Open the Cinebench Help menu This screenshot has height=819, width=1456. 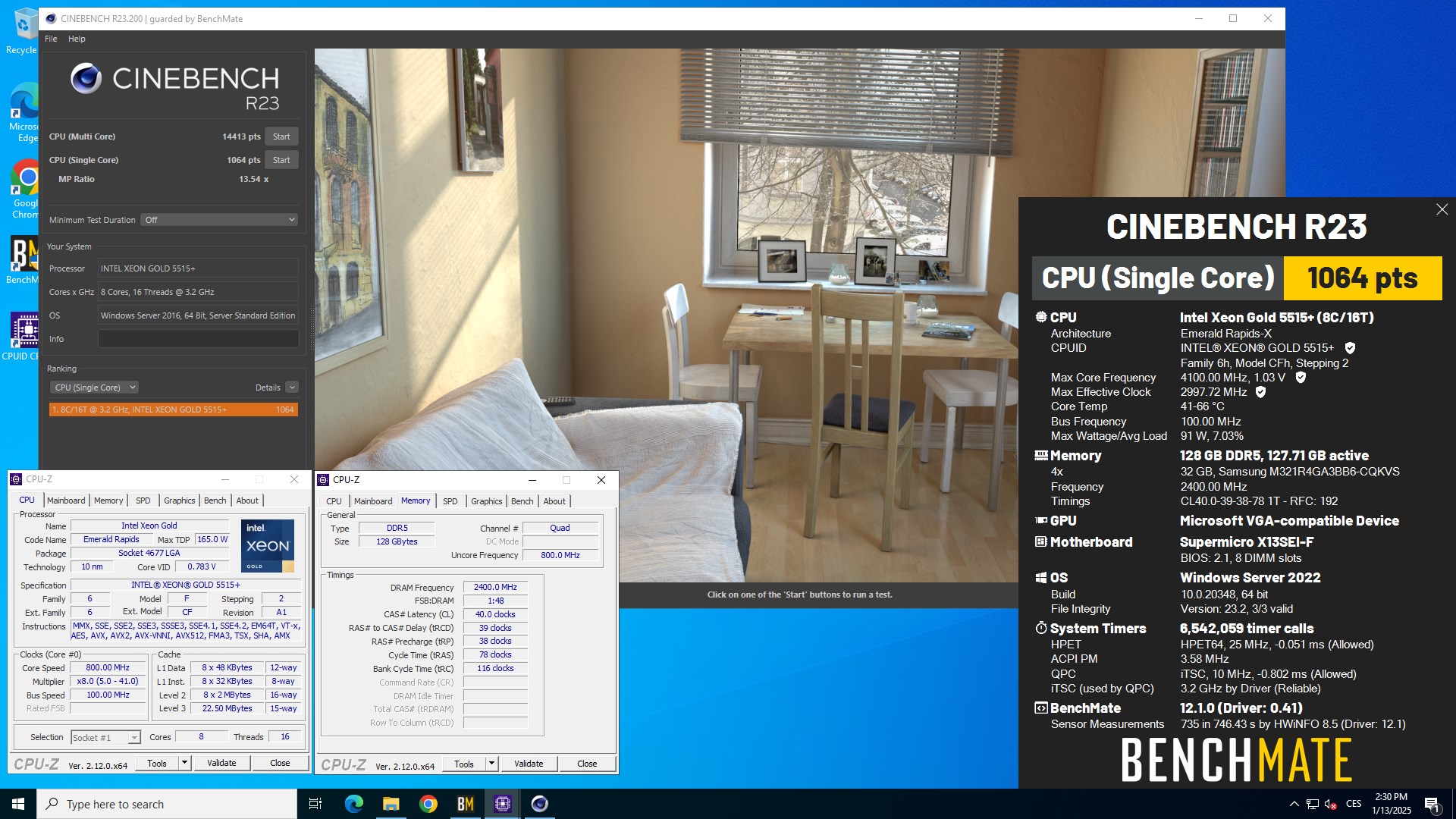pos(77,39)
